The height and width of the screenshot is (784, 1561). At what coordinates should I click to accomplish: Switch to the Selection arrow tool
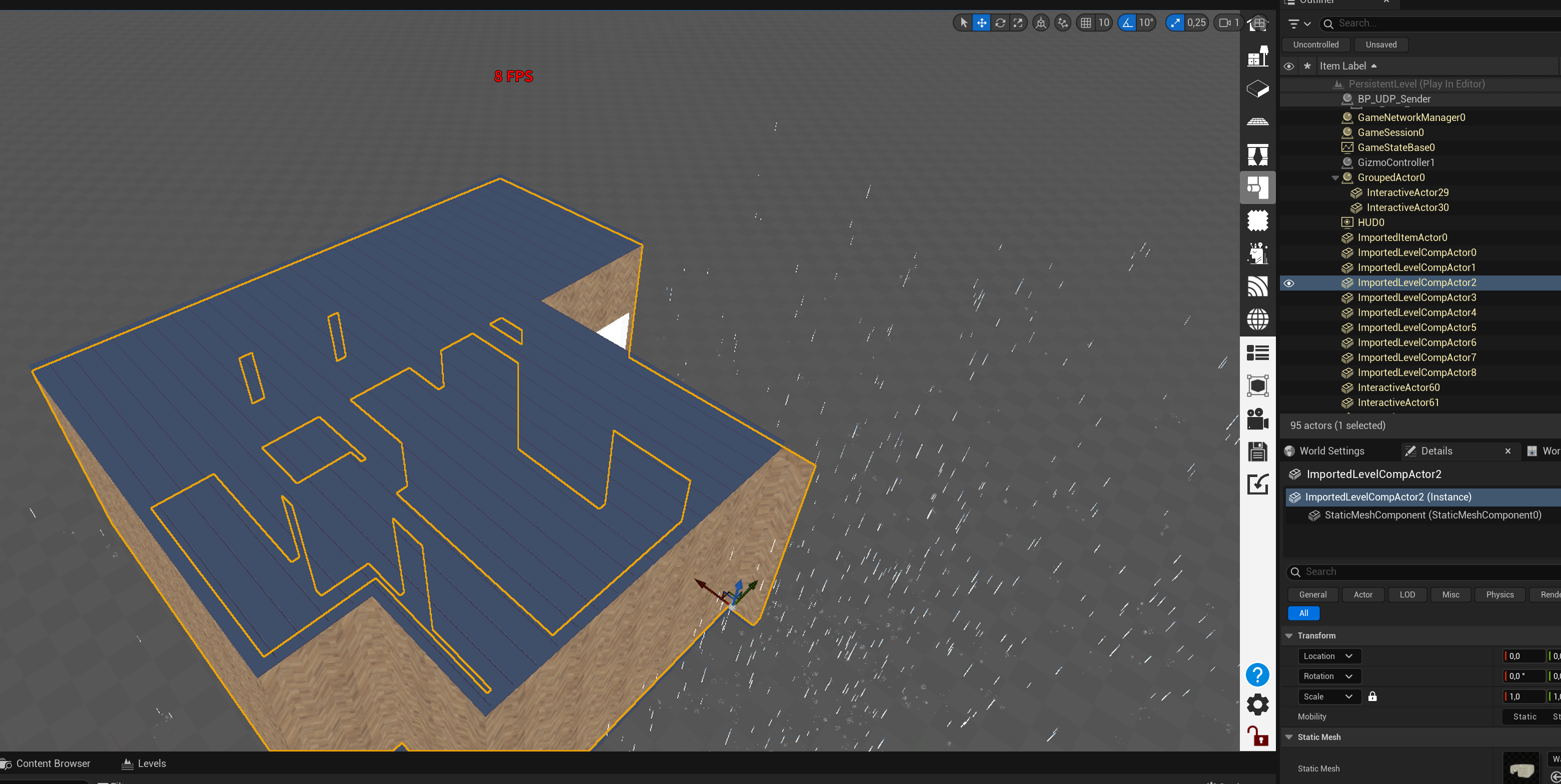962,22
